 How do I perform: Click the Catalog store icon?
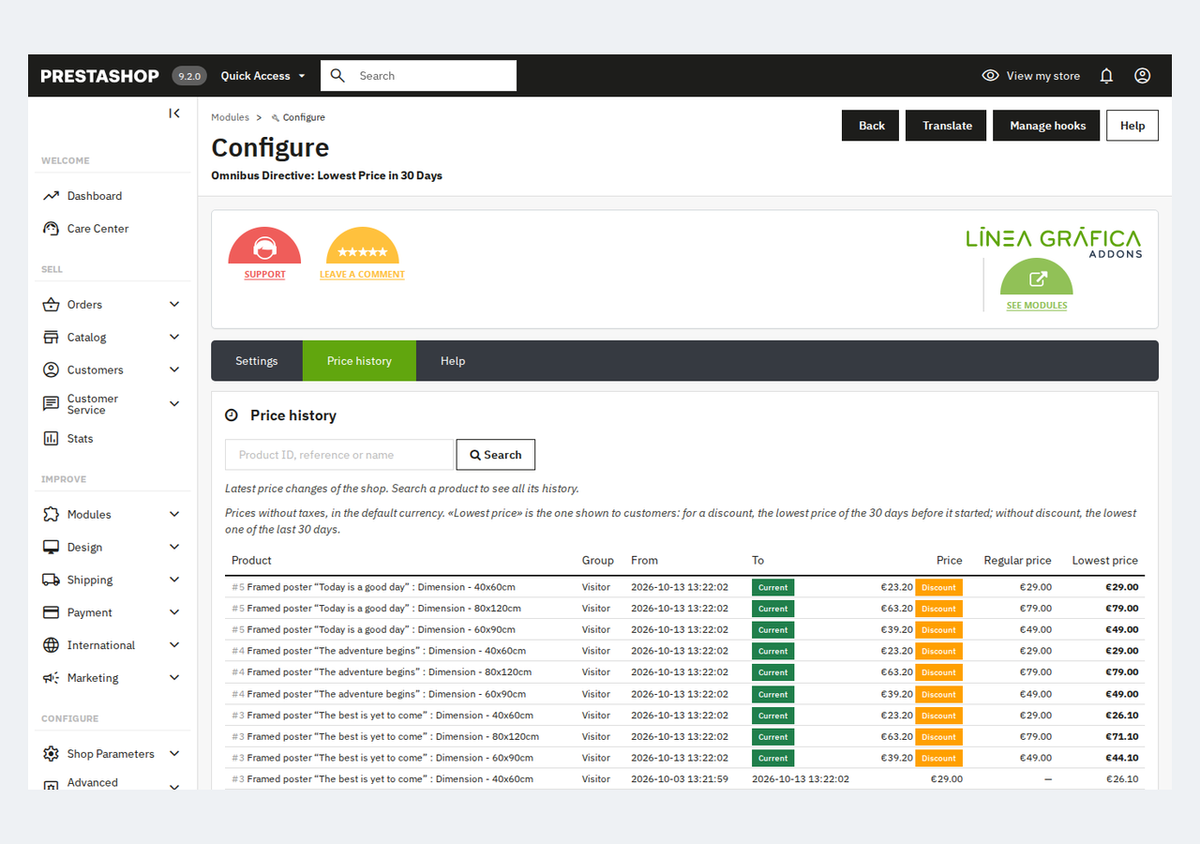(51, 338)
